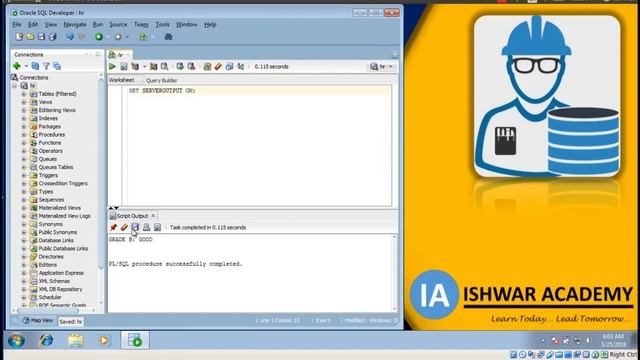Open the File menu
This screenshot has height=360, width=640.
(17, 24)
